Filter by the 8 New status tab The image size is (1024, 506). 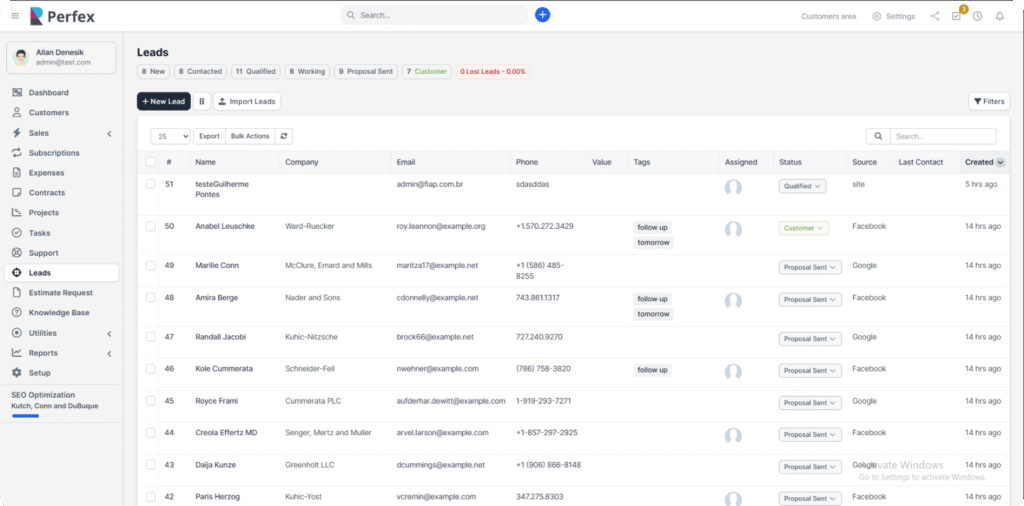point(153,72)
